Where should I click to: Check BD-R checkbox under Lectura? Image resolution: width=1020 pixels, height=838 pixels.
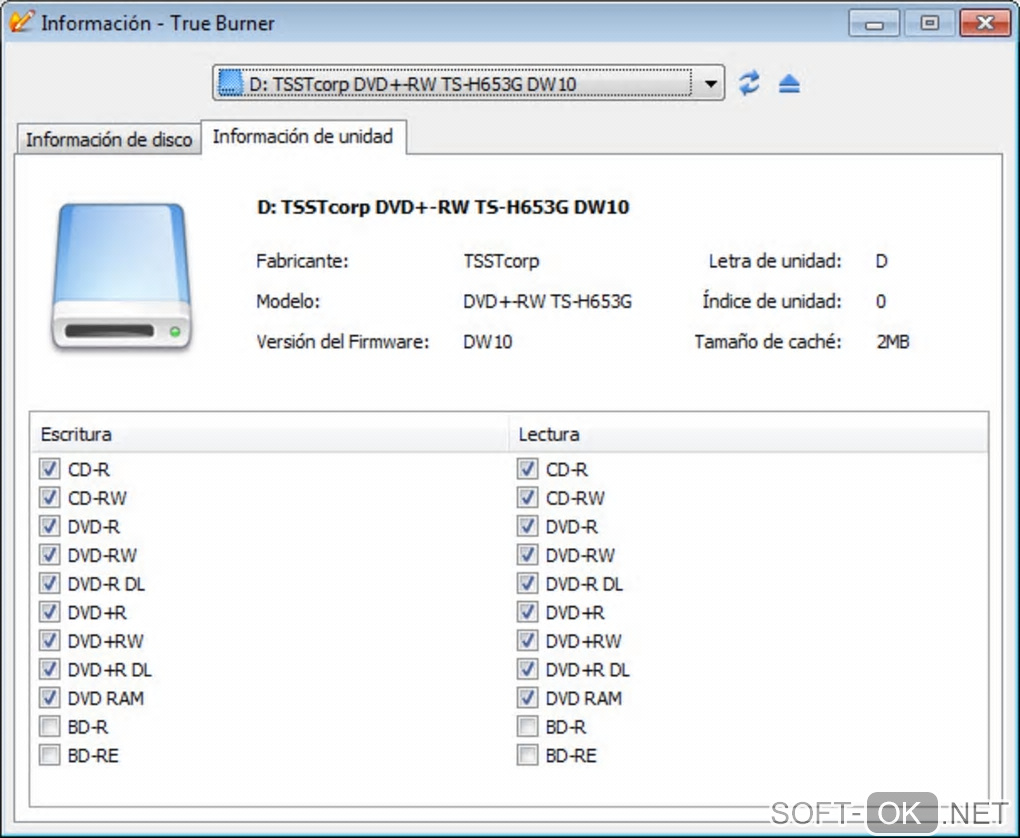tap(528, 726)
